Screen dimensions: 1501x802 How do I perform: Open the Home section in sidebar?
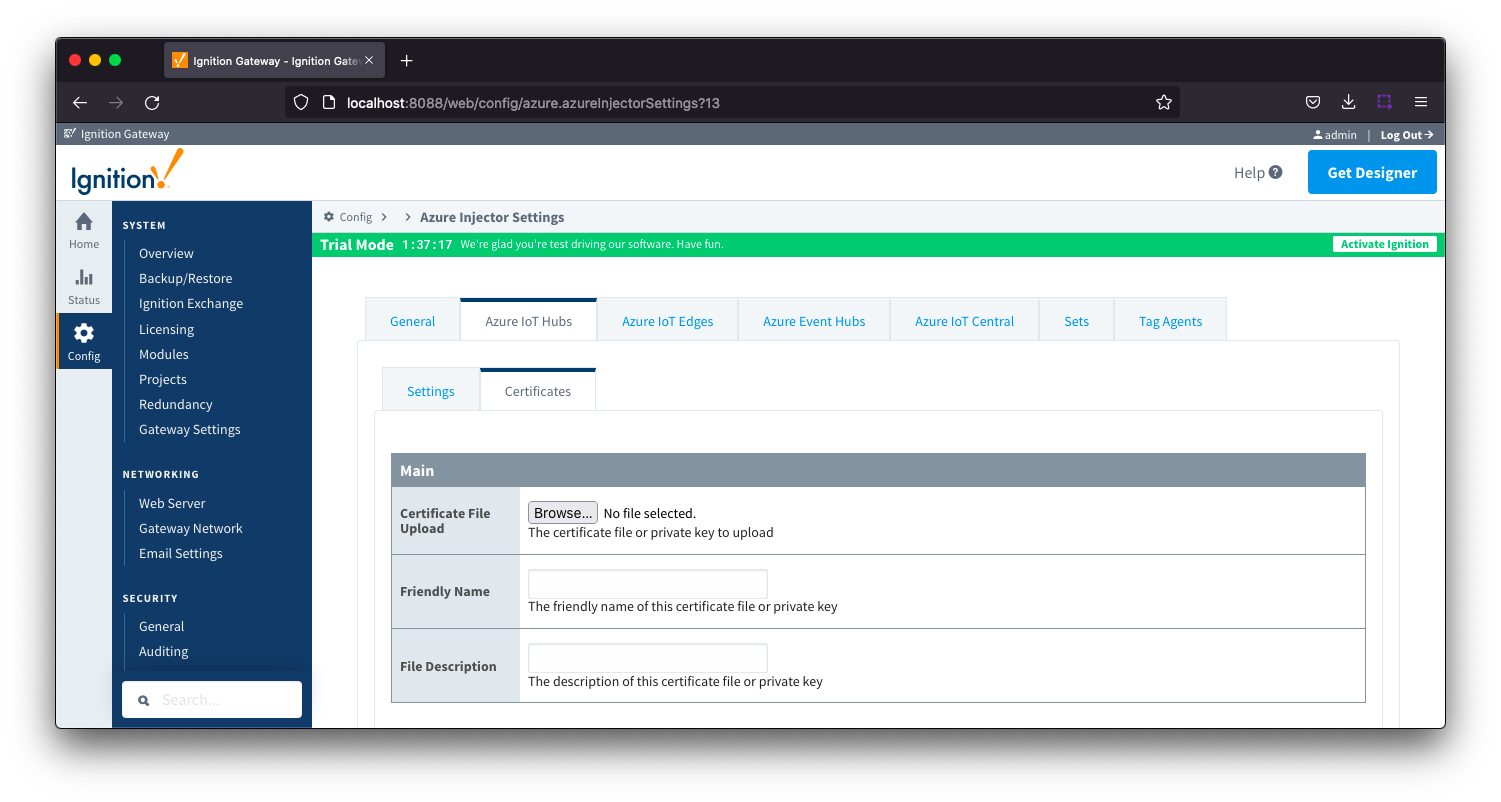84,230
